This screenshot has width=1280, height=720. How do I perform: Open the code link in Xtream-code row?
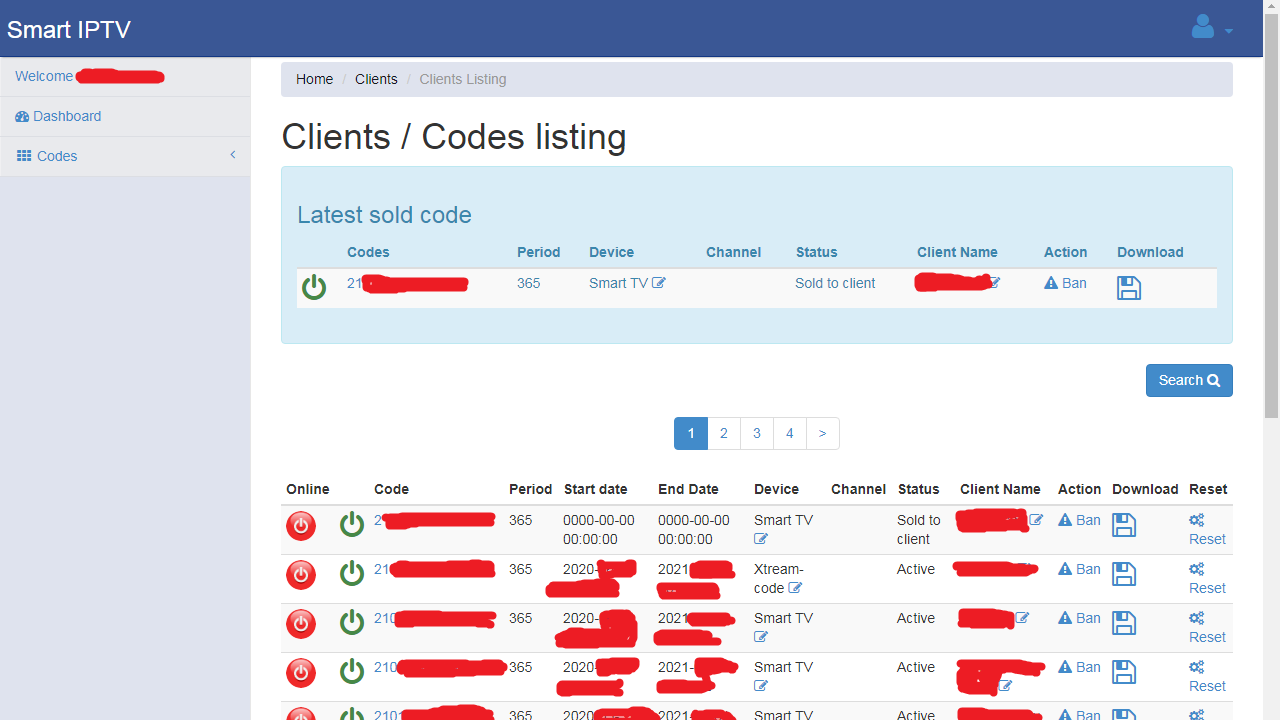[x=434, y=569]
